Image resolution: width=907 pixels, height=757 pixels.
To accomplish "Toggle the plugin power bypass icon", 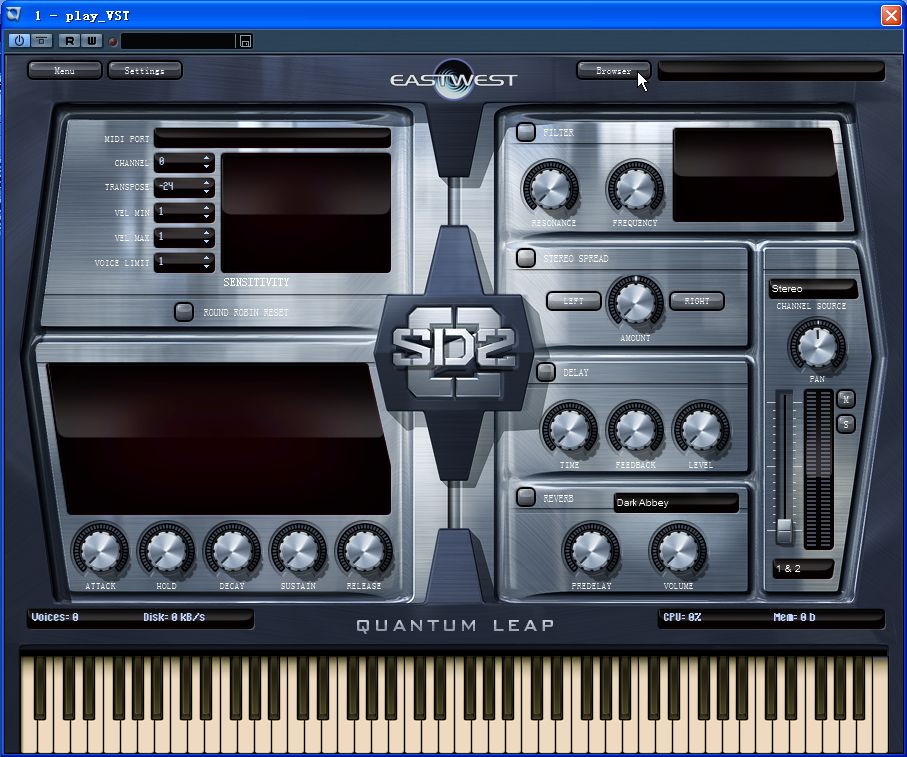I will tap(19, 40).
